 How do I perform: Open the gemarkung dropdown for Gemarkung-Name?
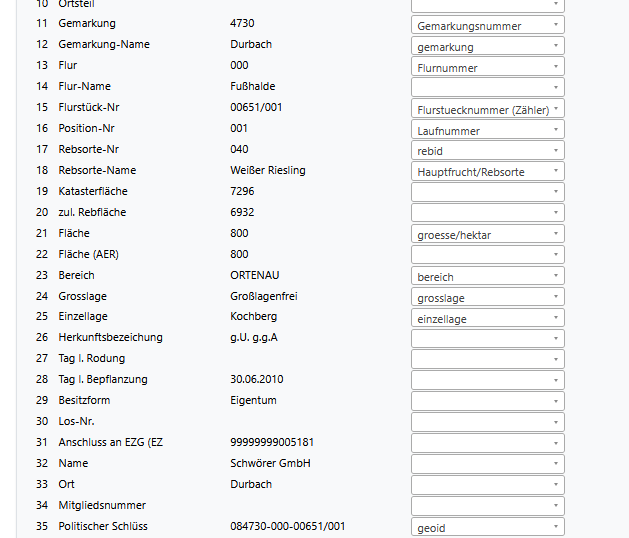(x=487, y=46)
